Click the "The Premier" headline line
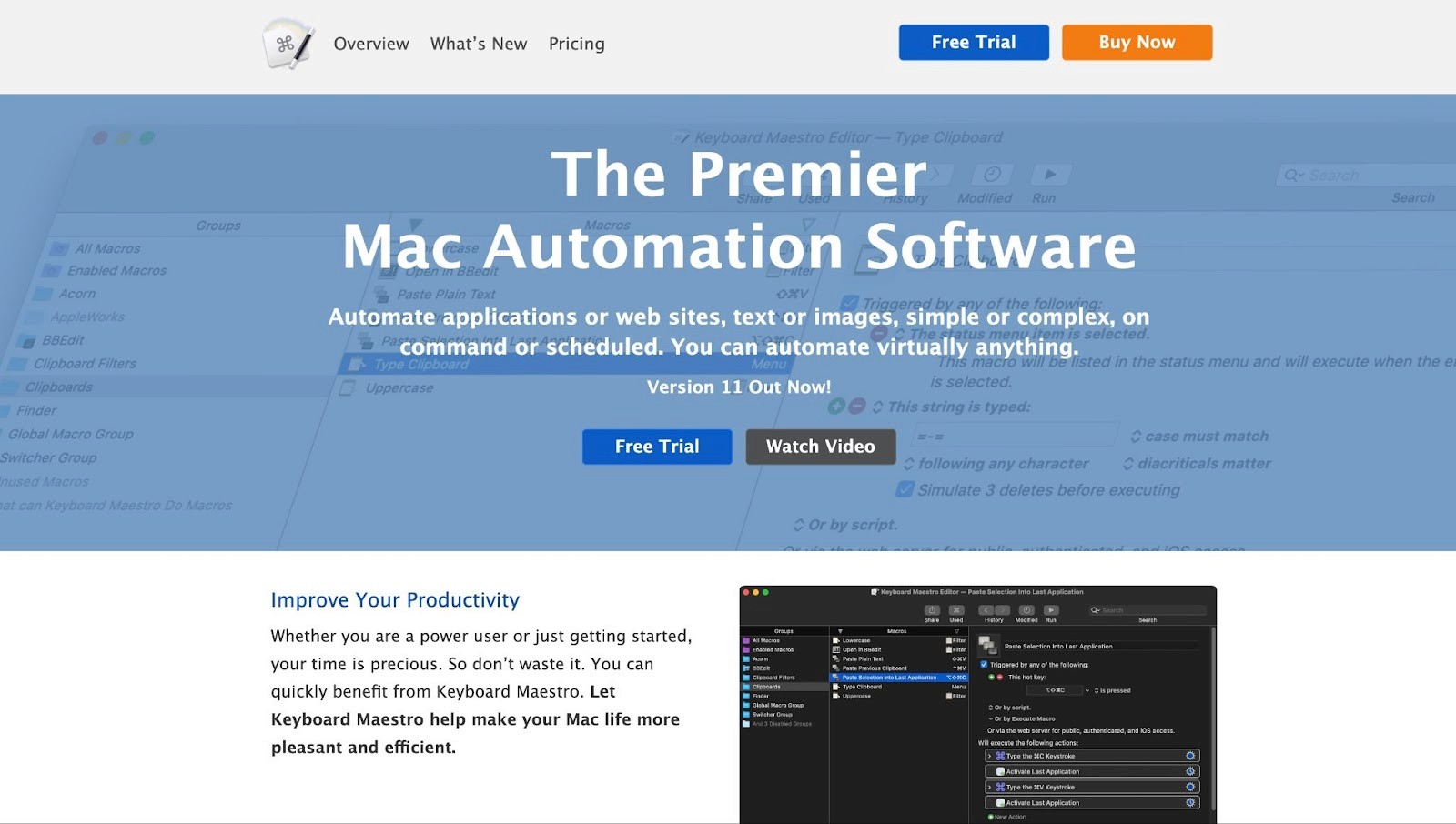Image resolution: width=1456 pixels, height=824 pixels. tap(739, 174)
